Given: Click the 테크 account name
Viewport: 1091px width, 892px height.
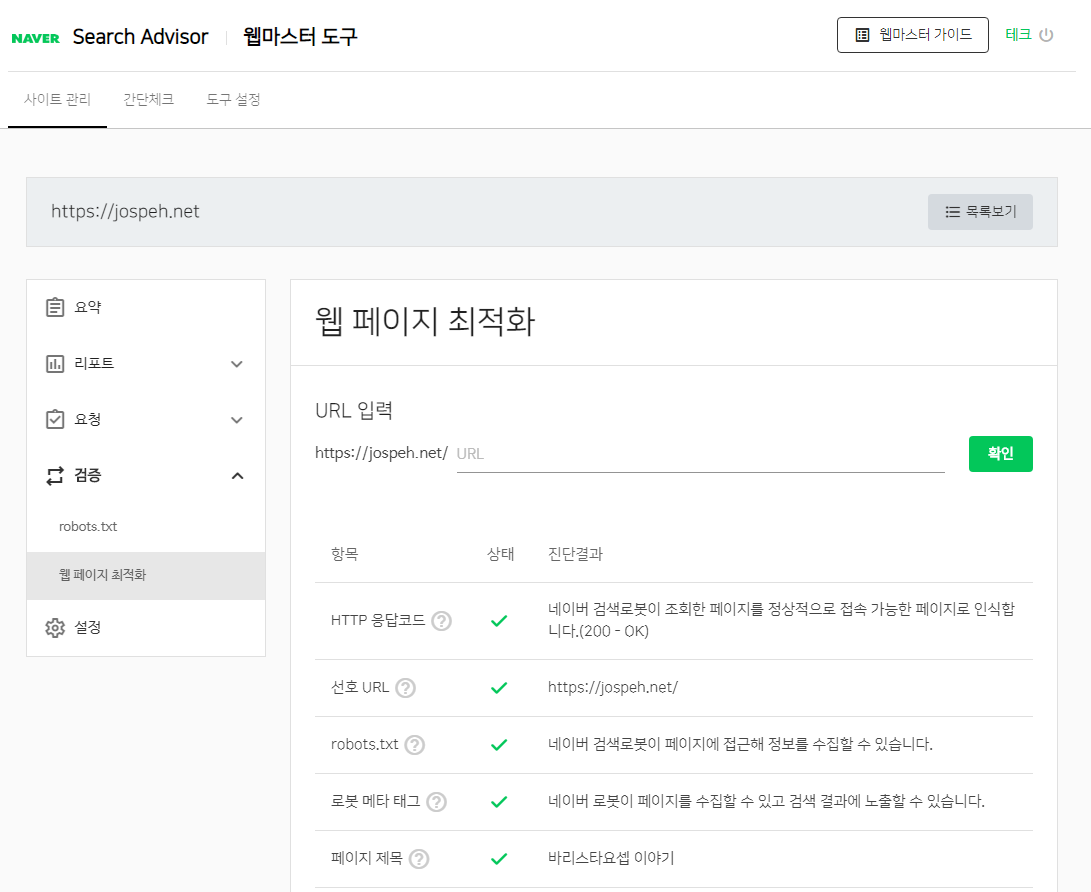Looking at the screenshot, I should 1018,34.
